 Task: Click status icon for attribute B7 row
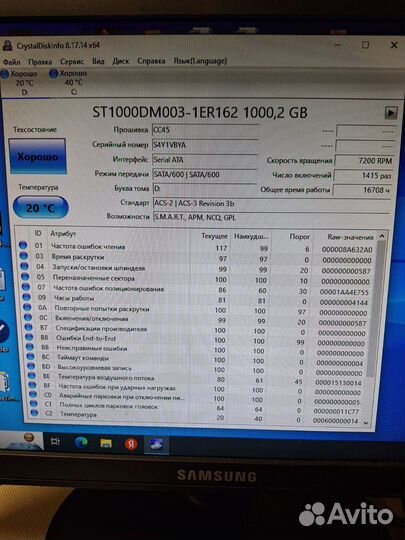[x=29, y=327]
